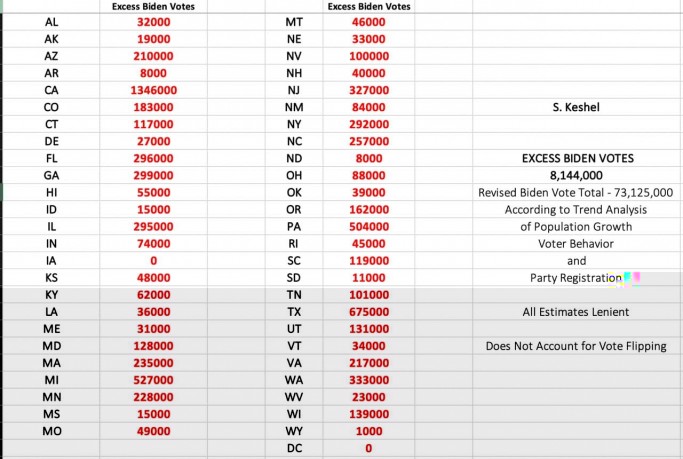Select the GA value 299000

click(x=154, y=175)
